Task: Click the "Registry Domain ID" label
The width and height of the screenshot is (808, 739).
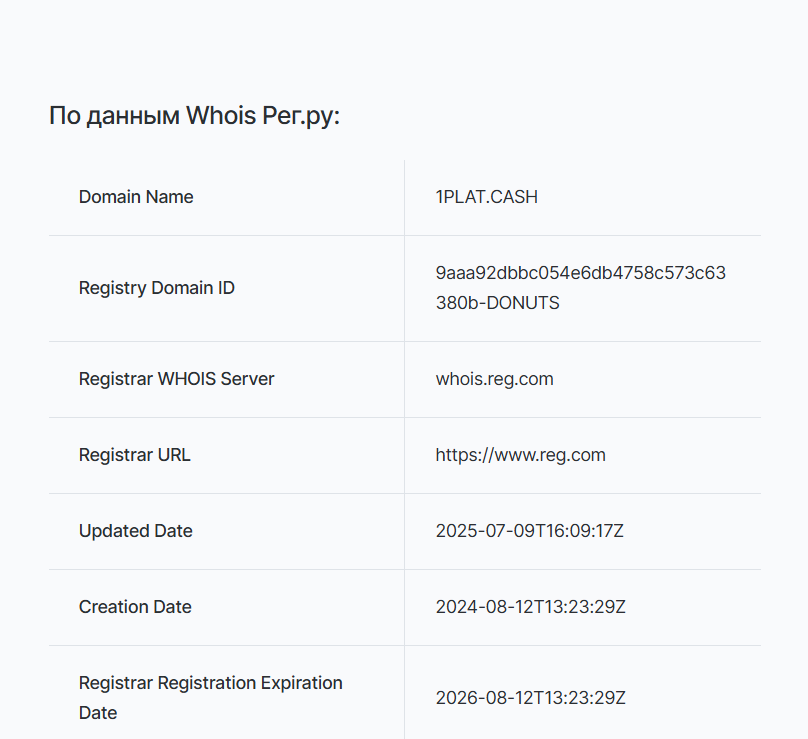Action: pos(157,288)
